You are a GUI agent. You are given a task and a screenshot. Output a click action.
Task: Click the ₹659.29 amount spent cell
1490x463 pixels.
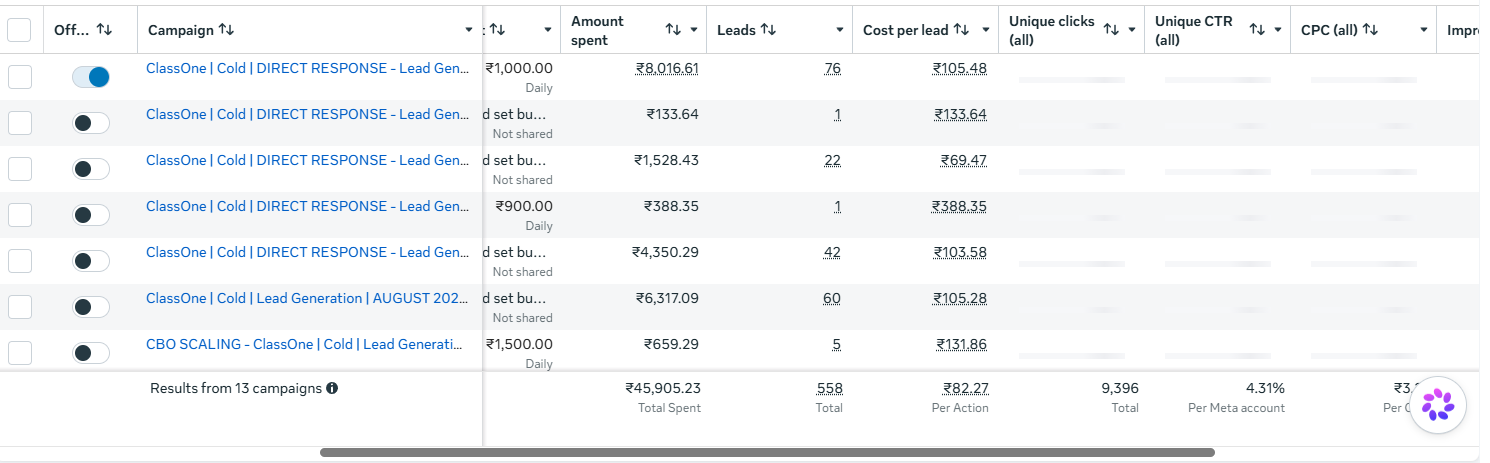pyautogui.click(x=671, y=345)
